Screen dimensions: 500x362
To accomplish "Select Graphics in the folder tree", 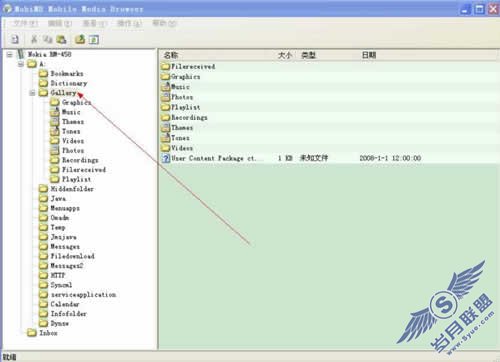I will click(76, 102).
